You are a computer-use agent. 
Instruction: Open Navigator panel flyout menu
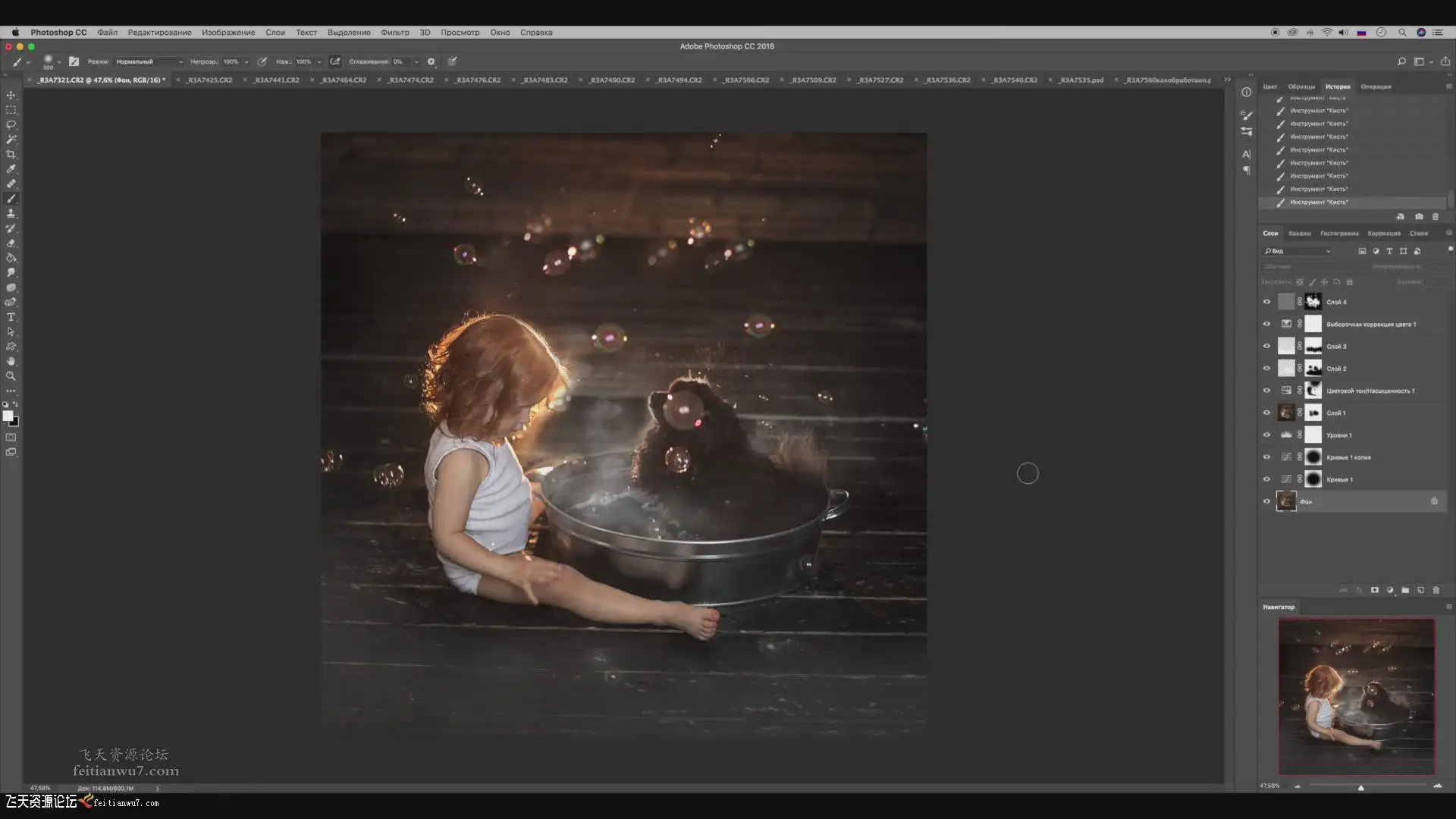click(1448, 607)
